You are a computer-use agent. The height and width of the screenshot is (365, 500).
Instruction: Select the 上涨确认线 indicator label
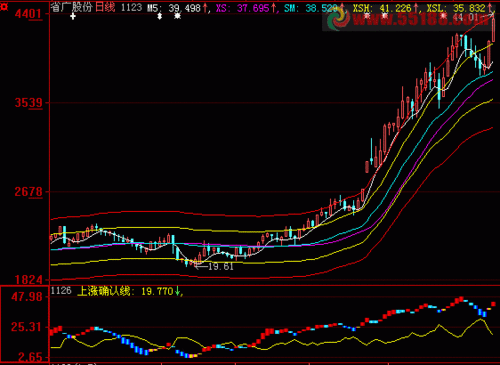103,291
